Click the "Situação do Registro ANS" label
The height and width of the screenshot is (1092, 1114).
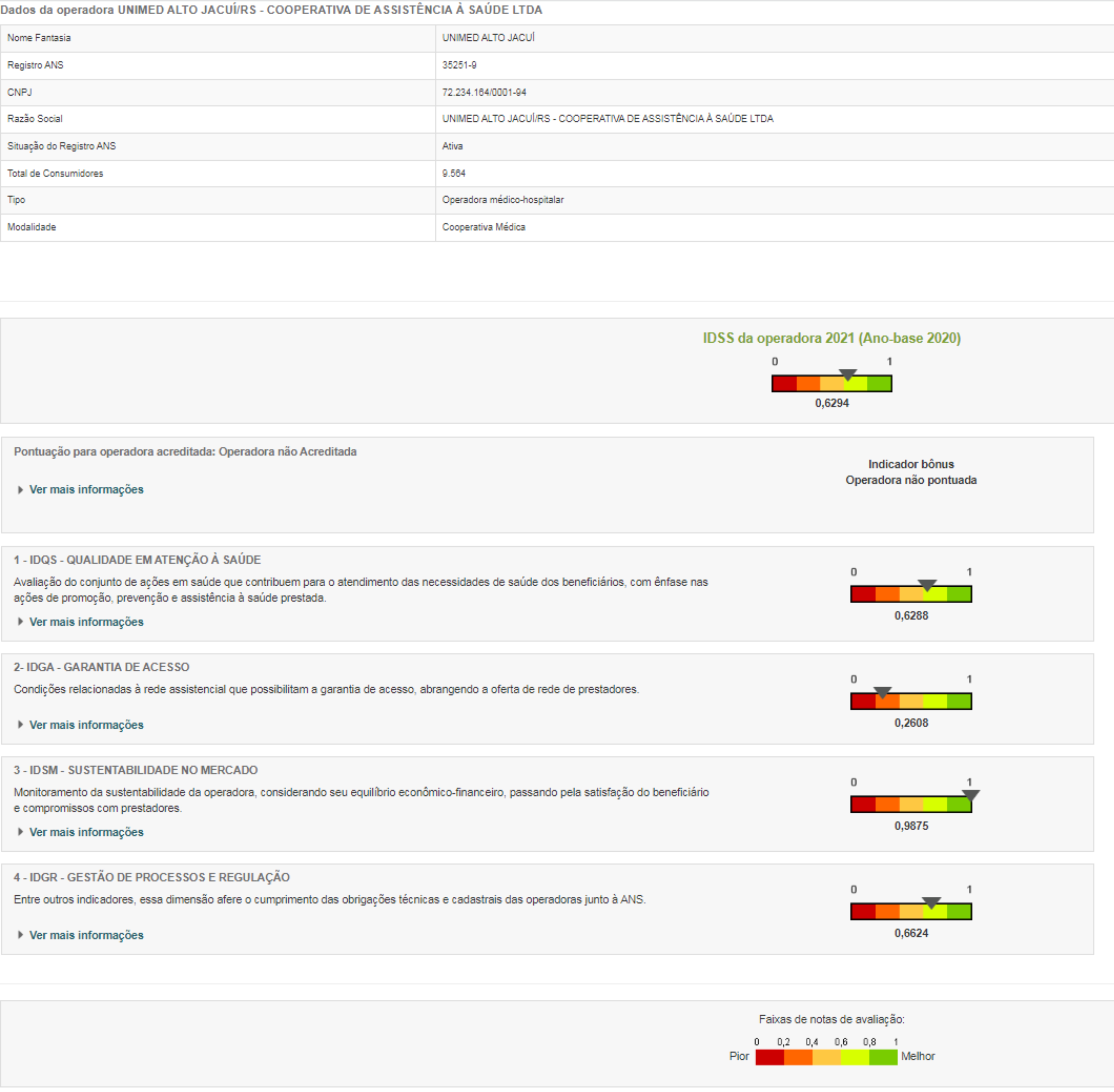tap(61, 146)
